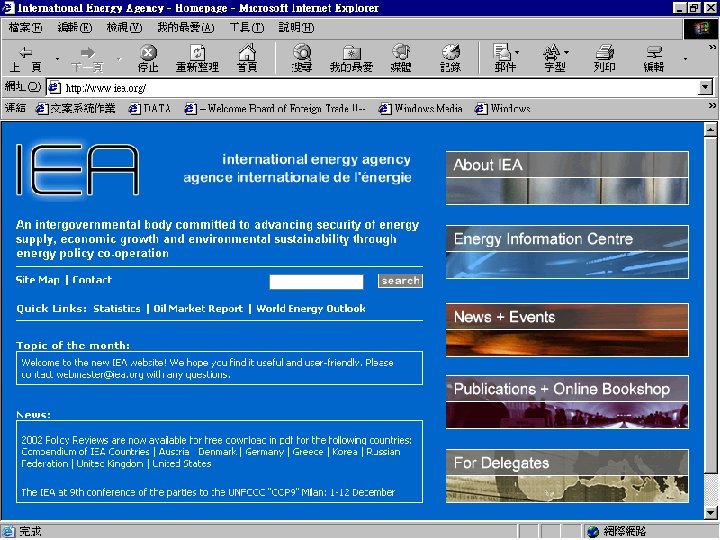
Task: Click the page icon in address bar
Action: pyautogui.click(x=55, y=87)
